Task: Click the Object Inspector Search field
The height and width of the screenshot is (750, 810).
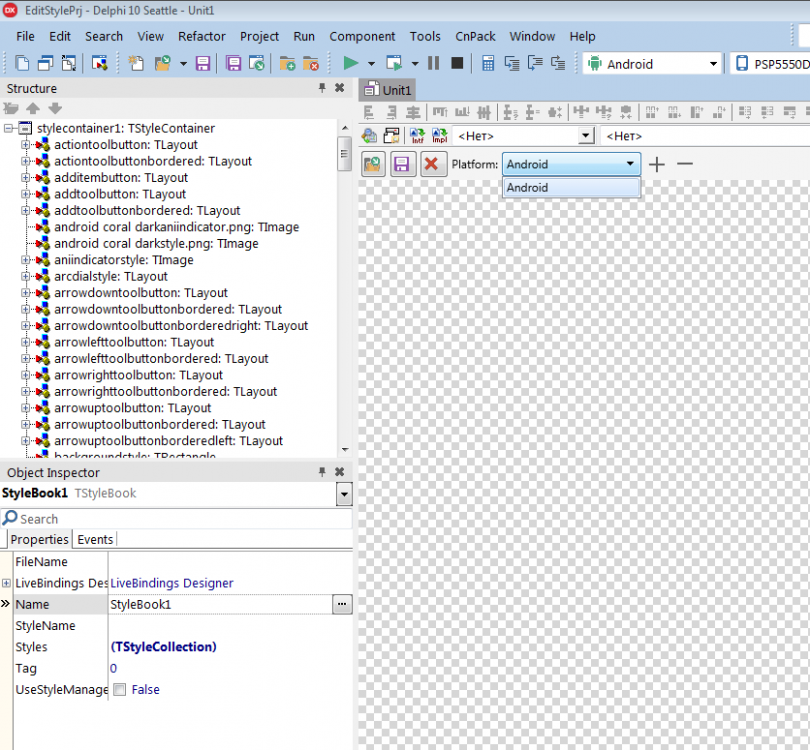Action: click(177, 519)
